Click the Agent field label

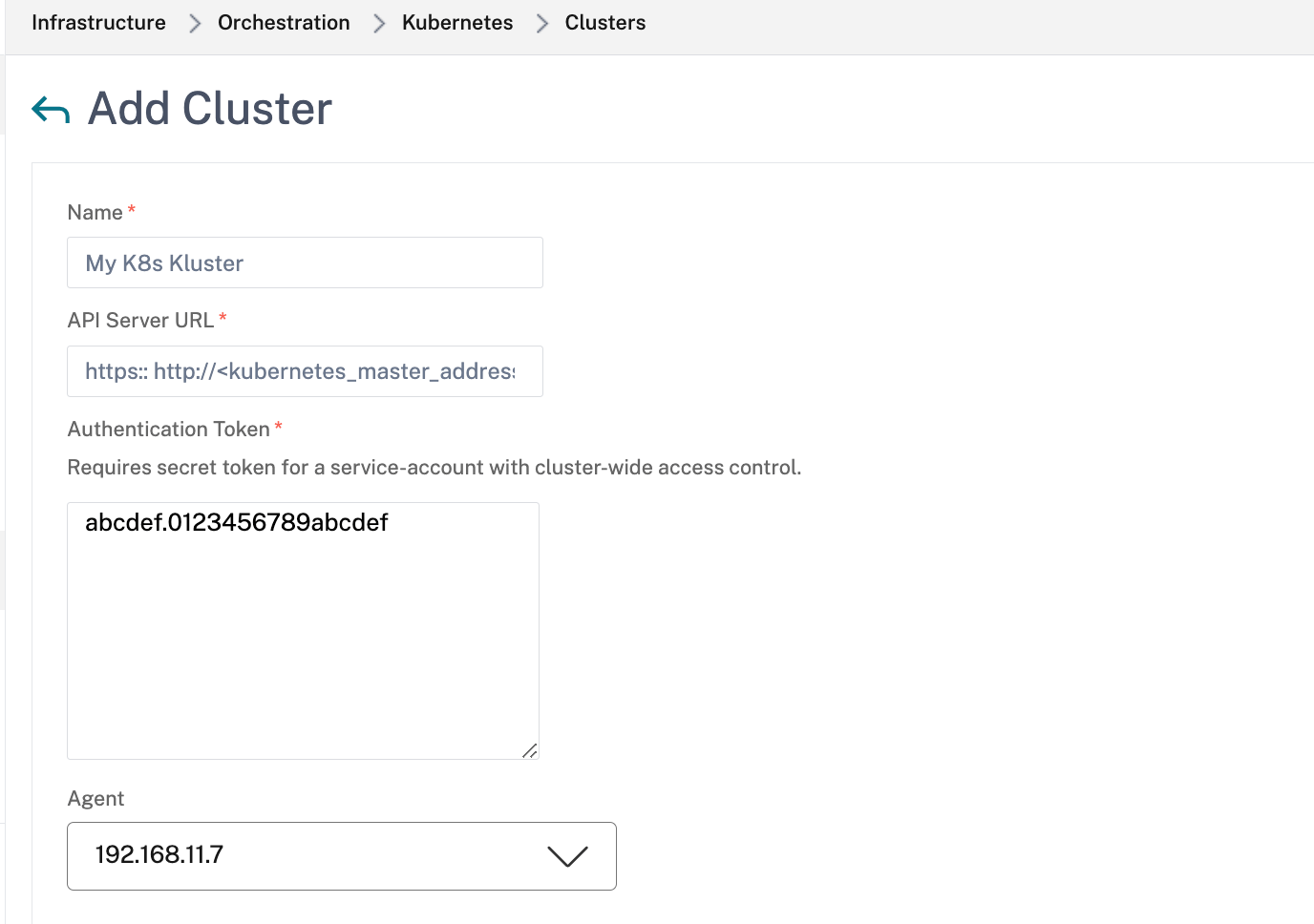[x=95, y=799]
